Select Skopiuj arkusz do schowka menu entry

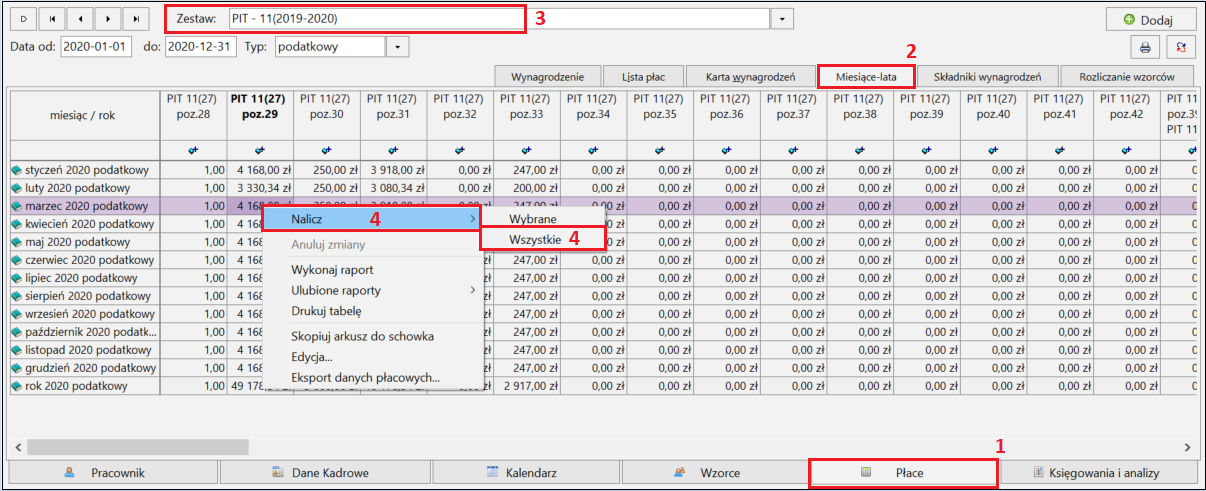(373, 336)
